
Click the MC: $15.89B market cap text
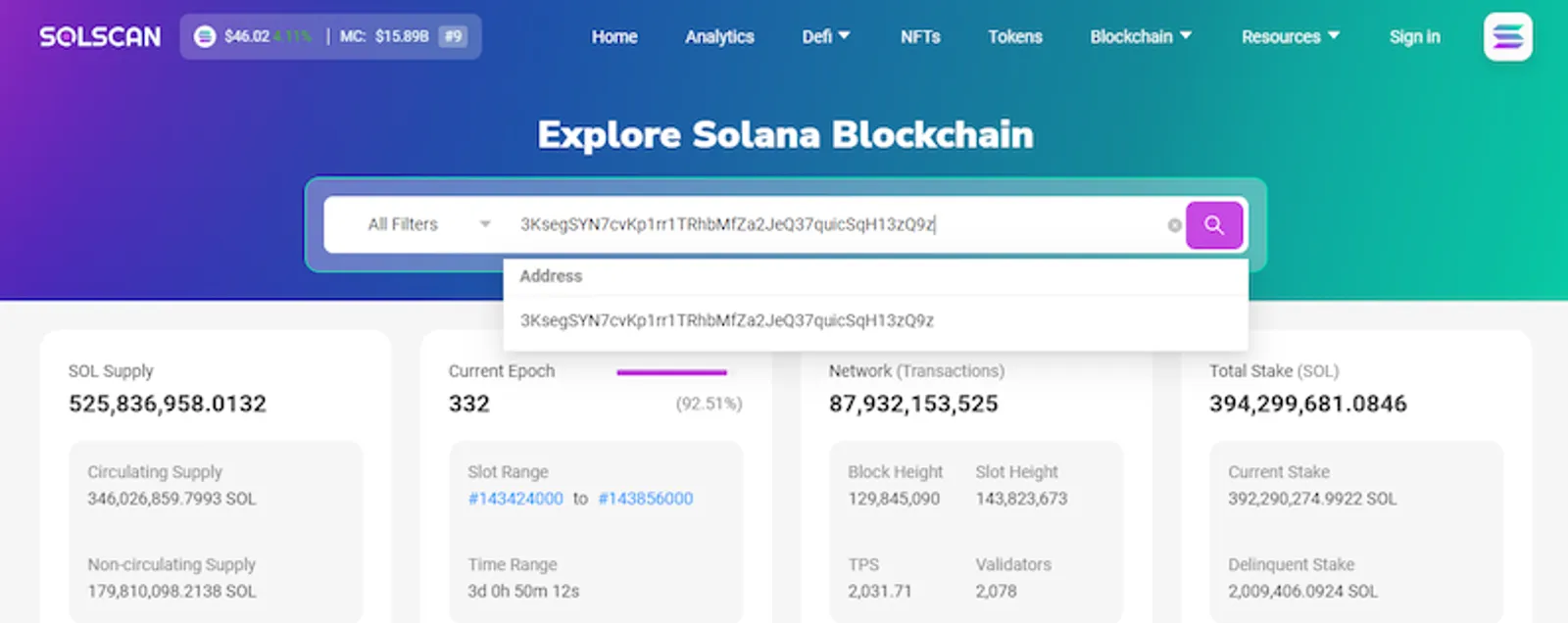tap(384, 36)
